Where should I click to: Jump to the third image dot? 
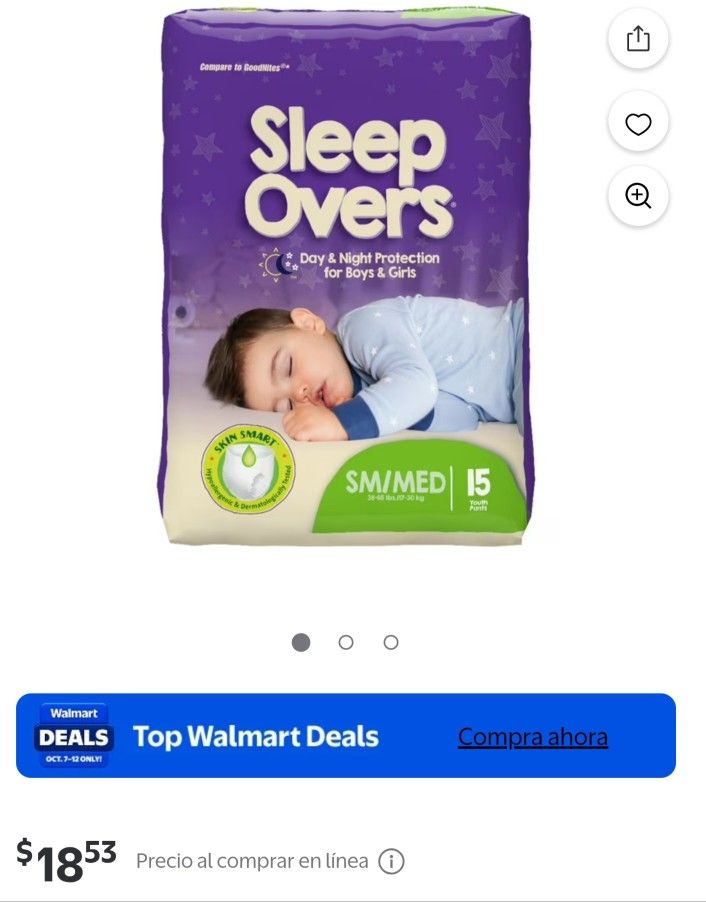[391, 642]
